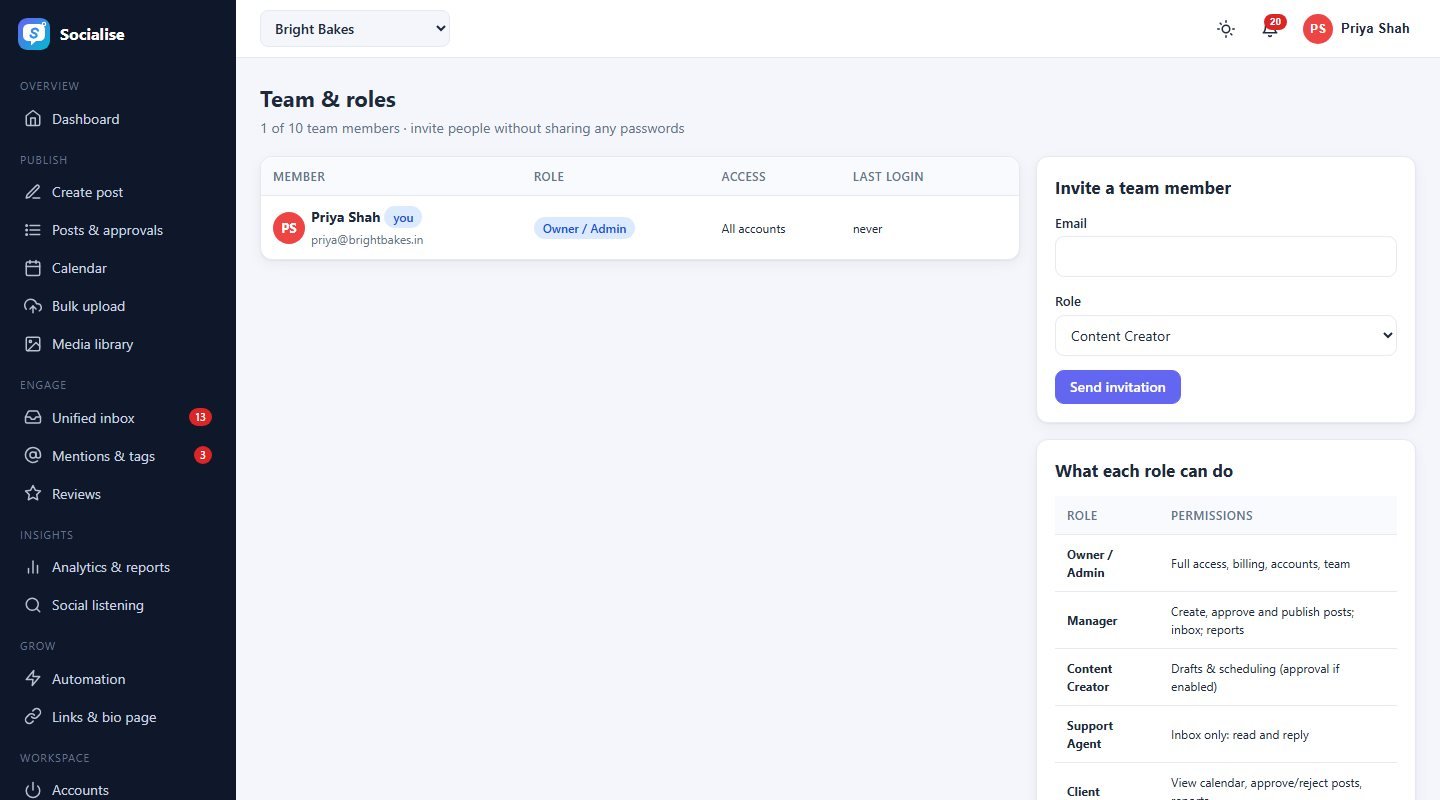Image resolution: width=1440 pixels, height=800 pixels.
Task: Open the Role dropdown showing Content Creator
Action: click(x=1226, y=336)
